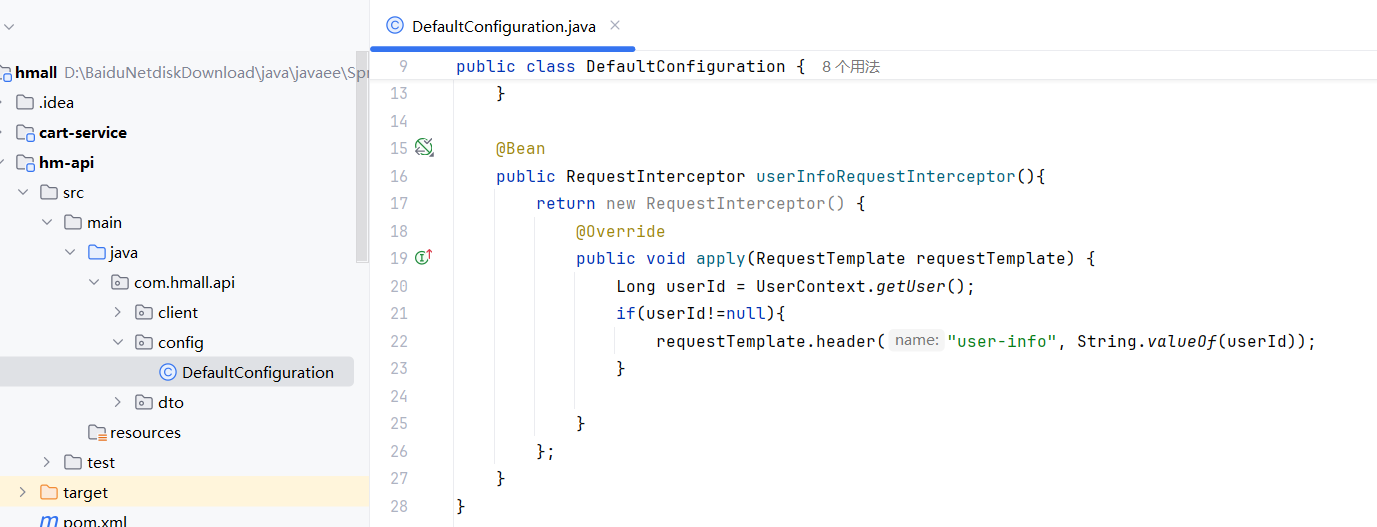
Task: Switch to the DefaultConfiguration.java tab
Action: (503, 27)
